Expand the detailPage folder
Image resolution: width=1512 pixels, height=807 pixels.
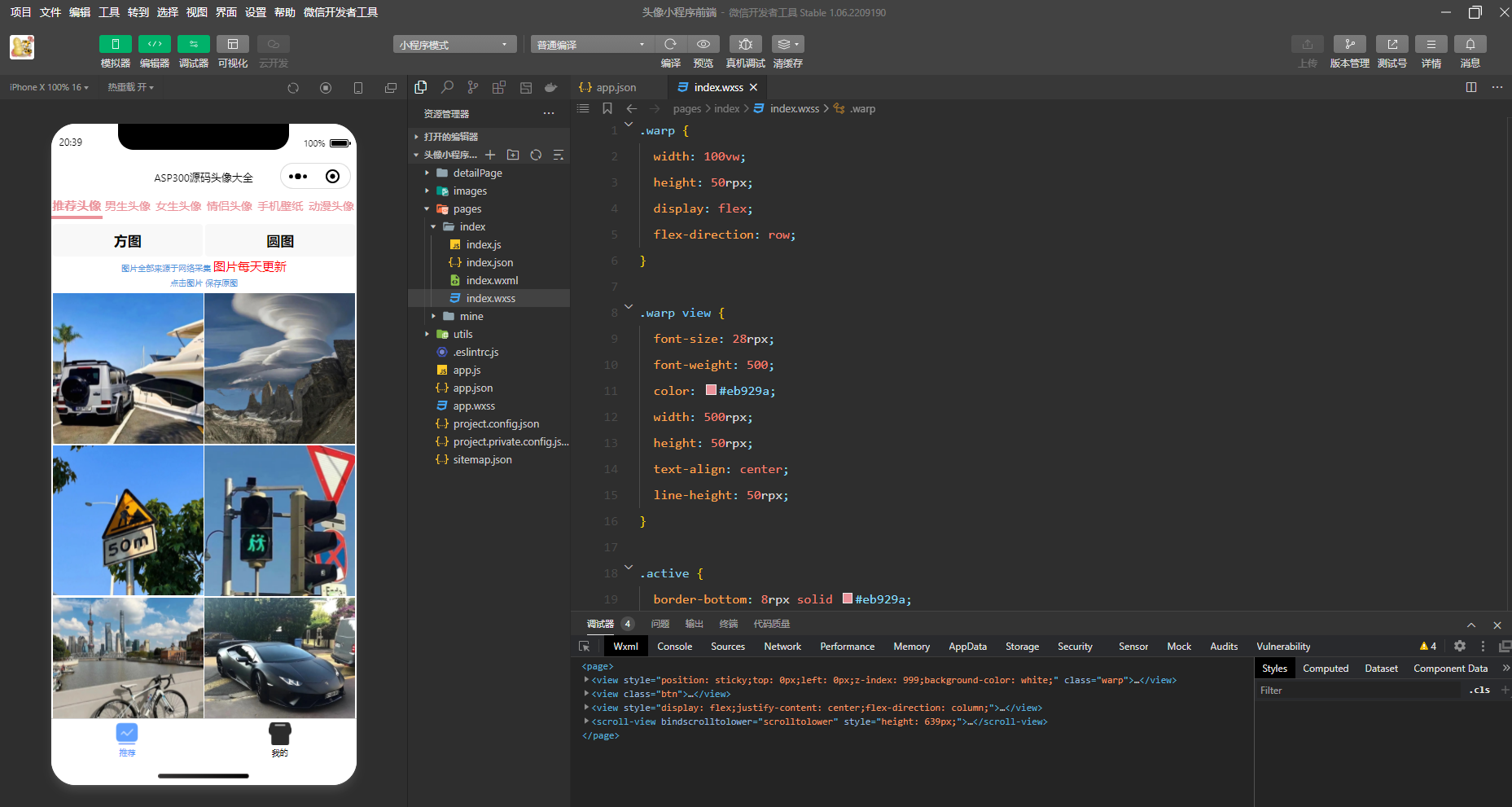click(477, 173)
